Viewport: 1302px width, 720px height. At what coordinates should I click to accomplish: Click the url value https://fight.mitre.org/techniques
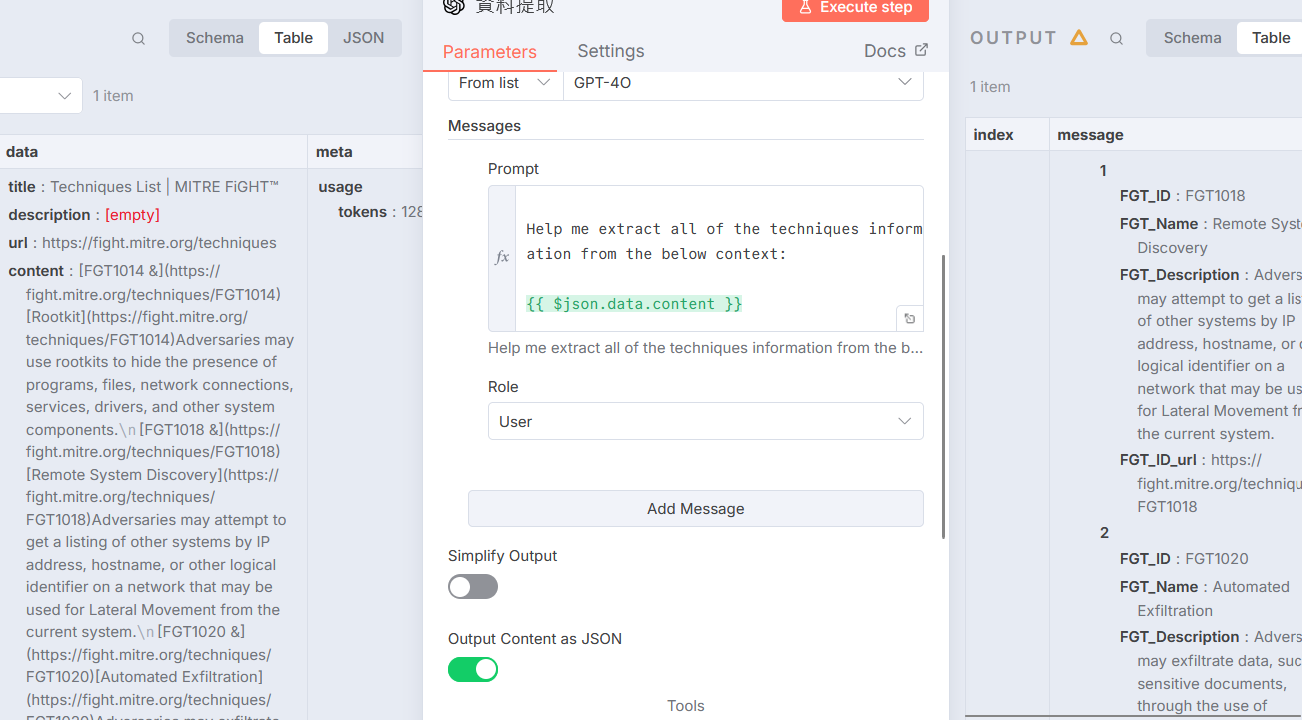coord(159,243)
